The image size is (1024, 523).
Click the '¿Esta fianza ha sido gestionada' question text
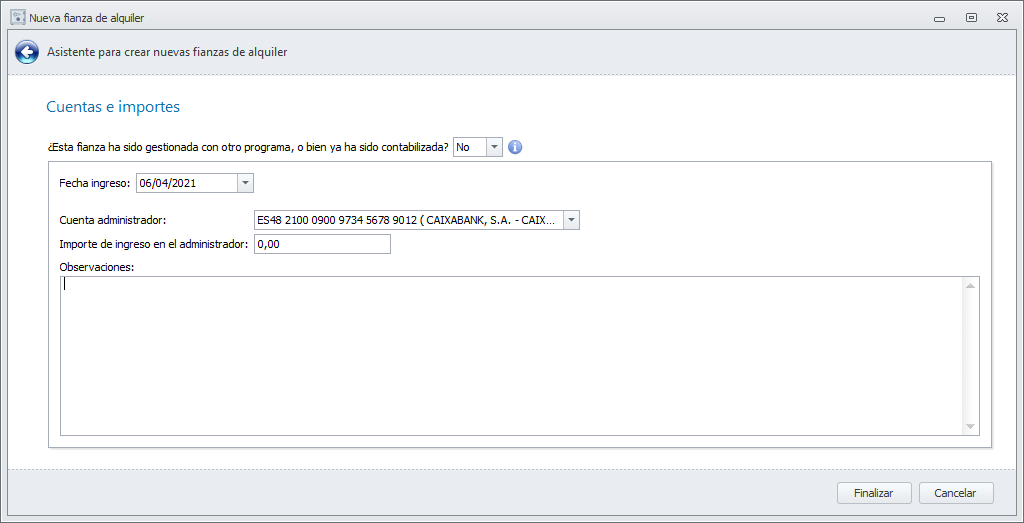[248, 148]
